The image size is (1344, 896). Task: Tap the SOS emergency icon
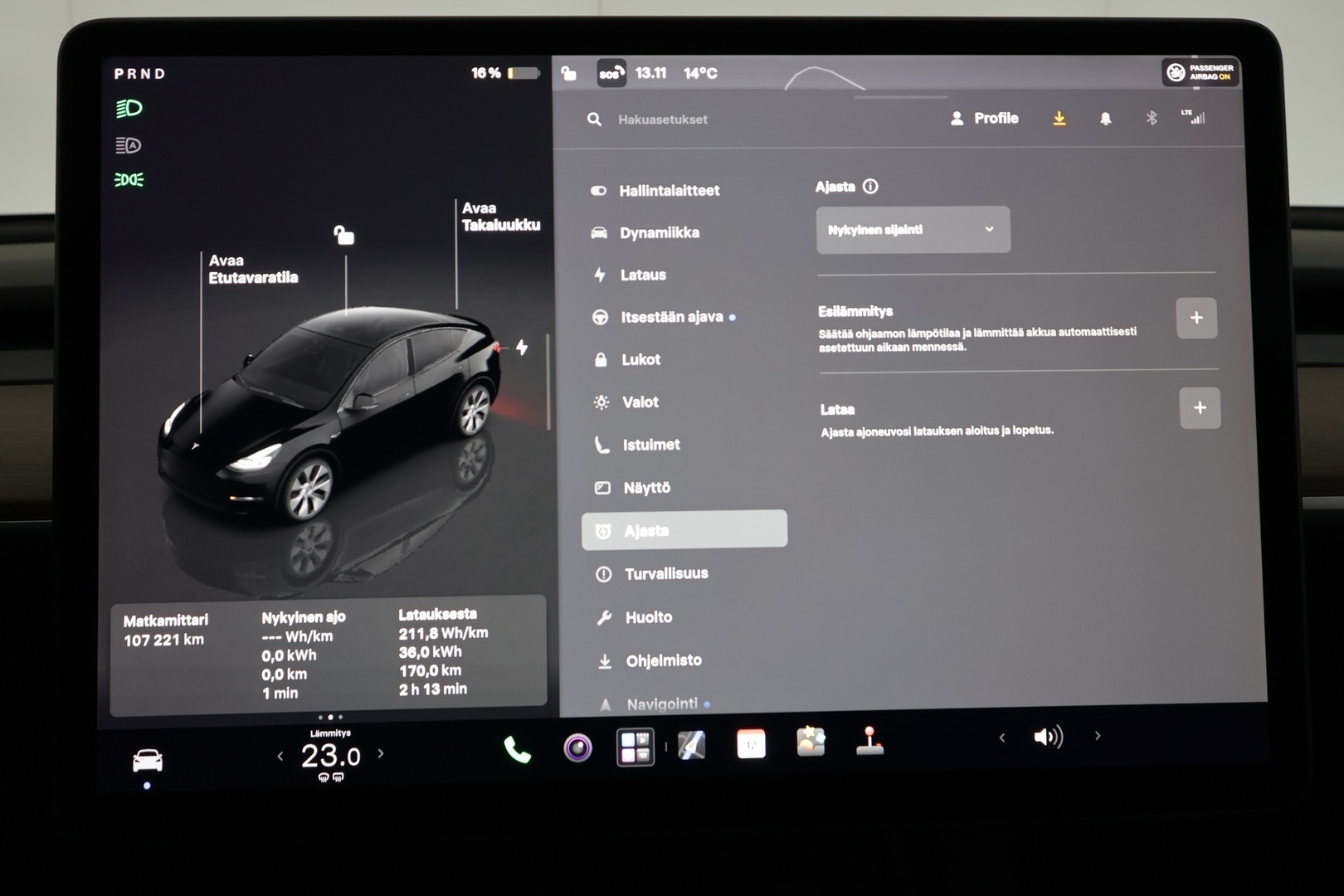pyautogui.click(x=611, y=73)
